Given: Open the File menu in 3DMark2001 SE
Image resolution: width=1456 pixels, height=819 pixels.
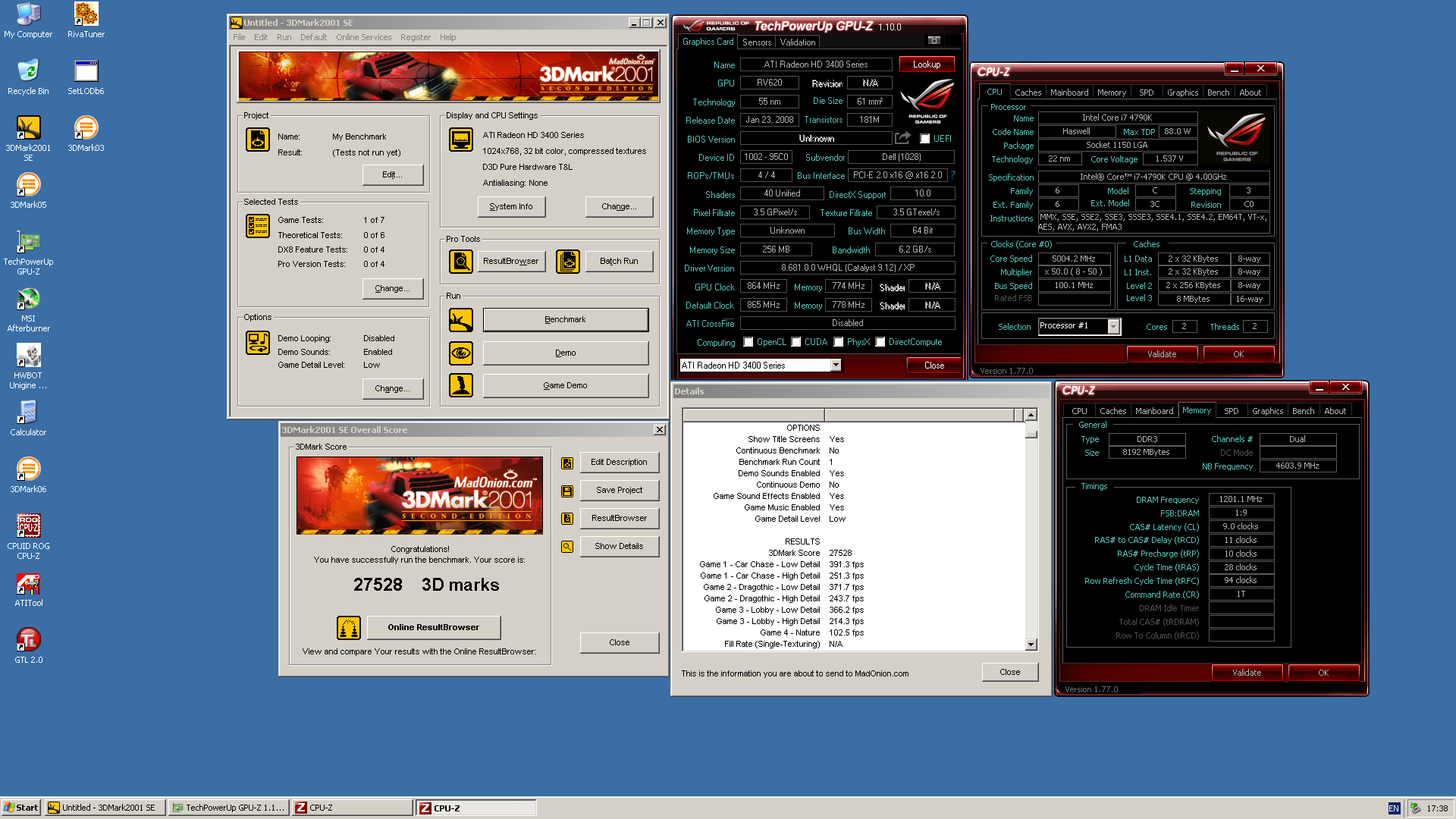Looking at the screenshot, I should click(x=239, y=37).
